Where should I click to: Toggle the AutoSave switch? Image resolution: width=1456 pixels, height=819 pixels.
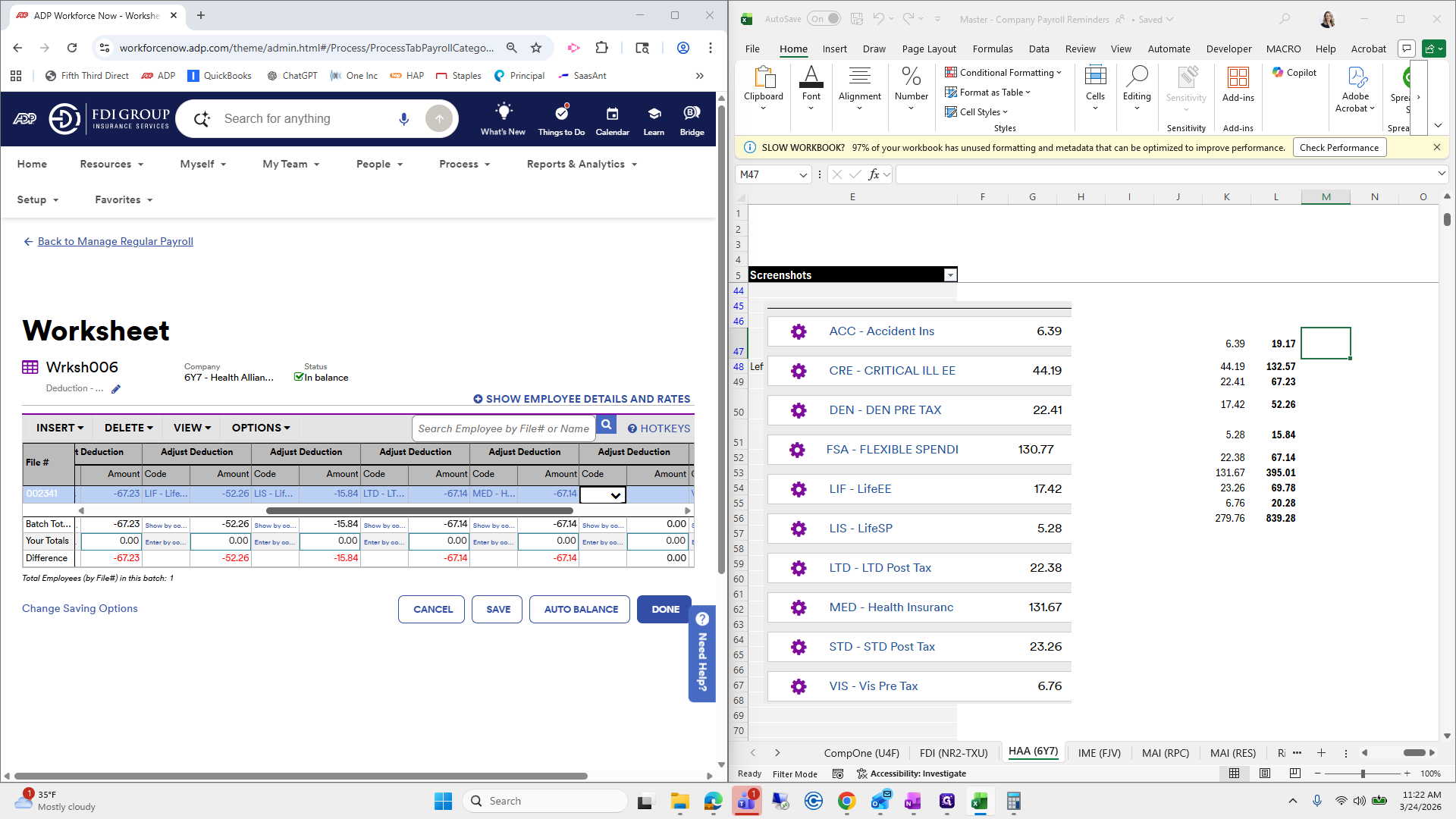pyautogui.click(x=824, y=19)
